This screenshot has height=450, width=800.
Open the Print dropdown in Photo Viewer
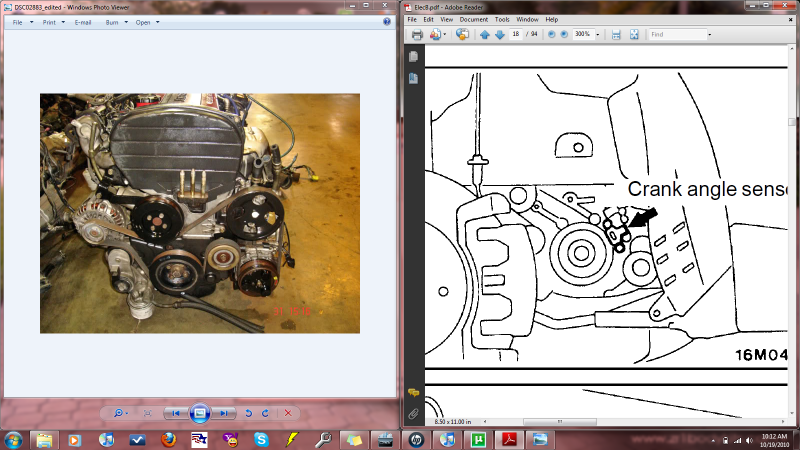[x=54, y=22]
